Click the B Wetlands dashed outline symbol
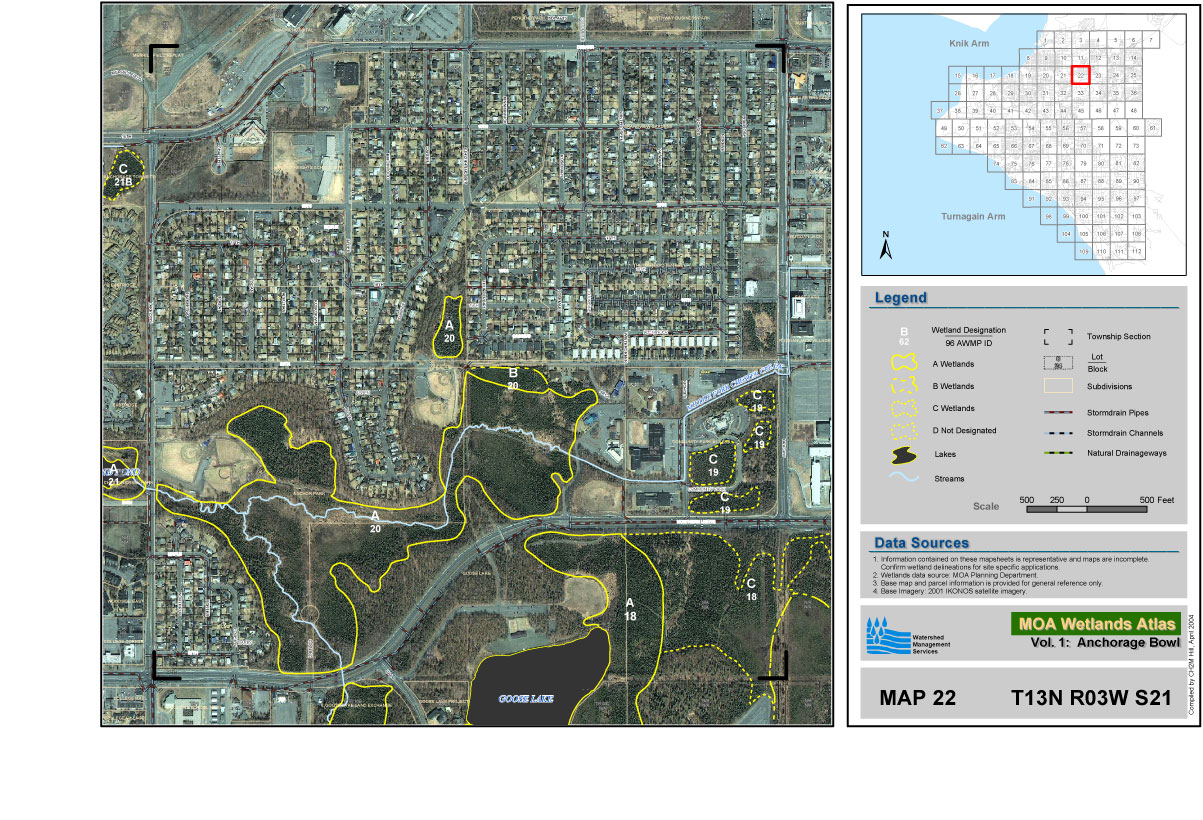The width and height of the screenshot is (1203, 820). (904, 386)
